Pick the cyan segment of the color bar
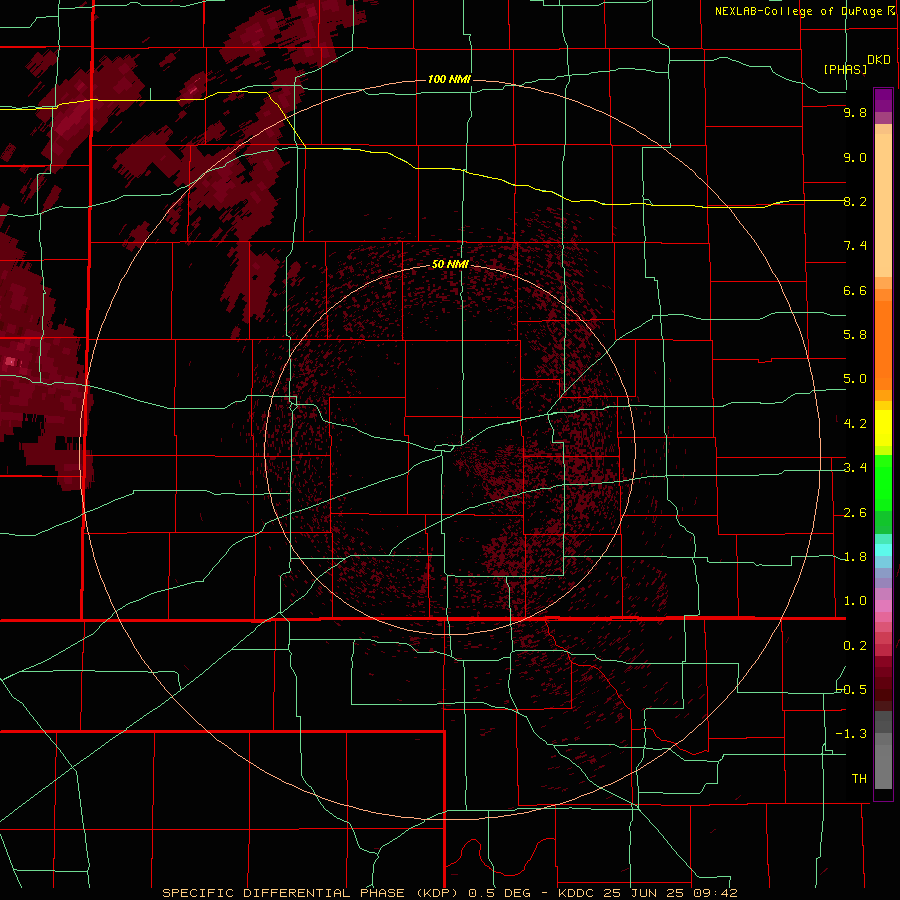The width and height of the screenshot is (900, 900). pos(883,550)
